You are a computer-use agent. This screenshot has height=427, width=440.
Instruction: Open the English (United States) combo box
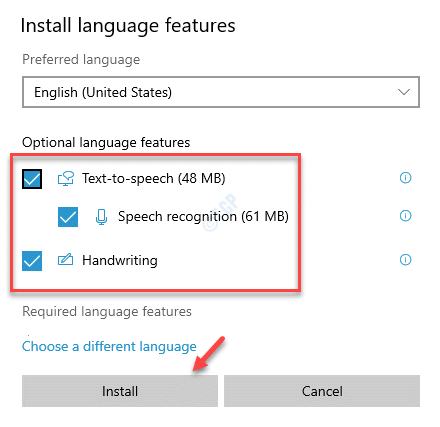point(221,92)
